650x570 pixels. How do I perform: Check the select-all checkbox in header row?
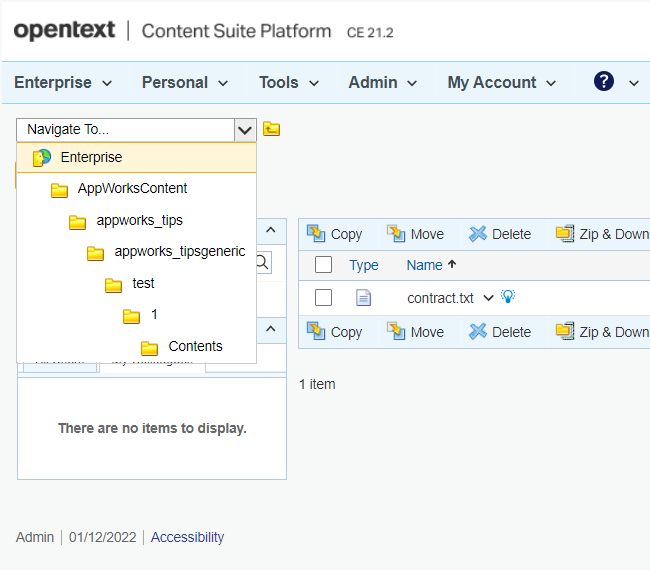click(x=323, y=265)
